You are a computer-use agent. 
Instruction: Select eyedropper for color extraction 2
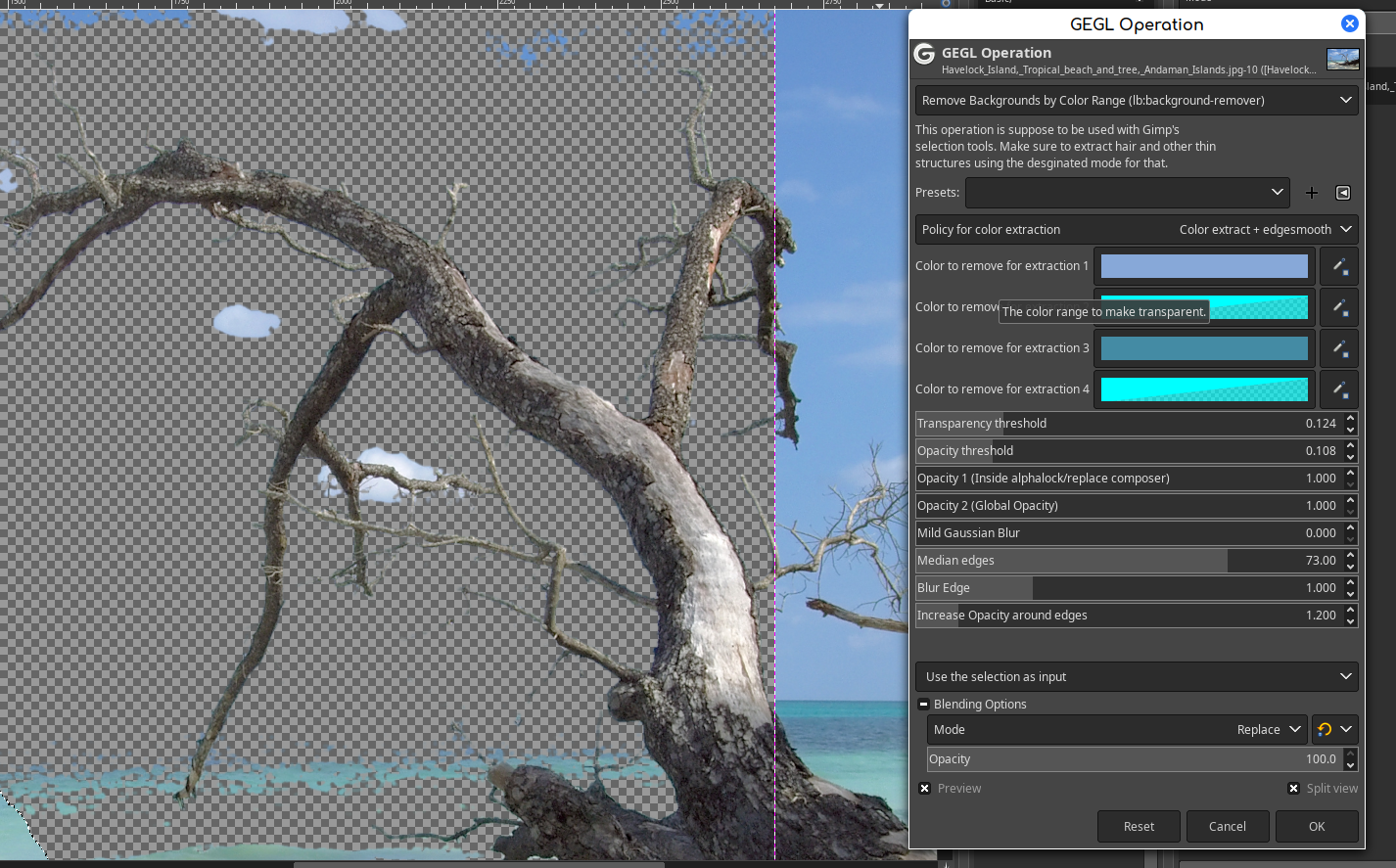1339,306
